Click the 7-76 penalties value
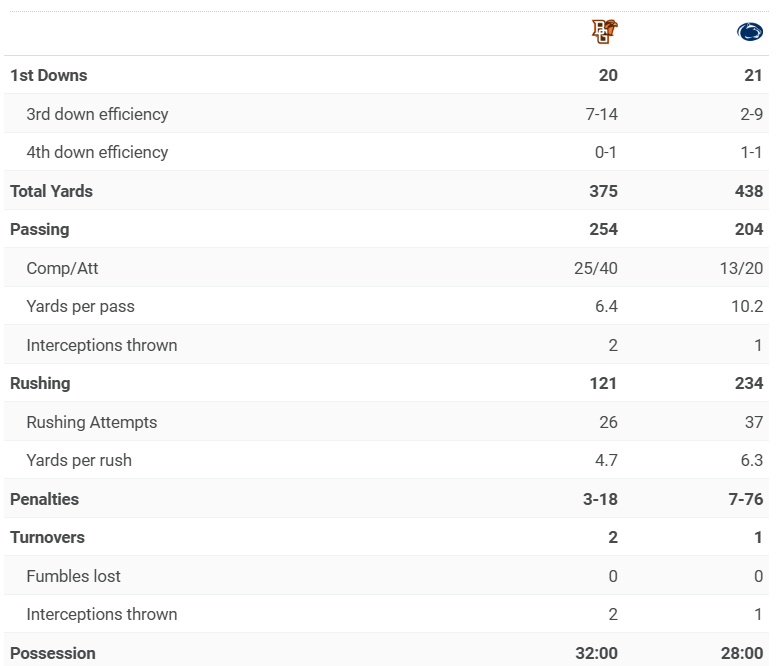The width and height of the screenshot is (782, 666). click(746, 499)
